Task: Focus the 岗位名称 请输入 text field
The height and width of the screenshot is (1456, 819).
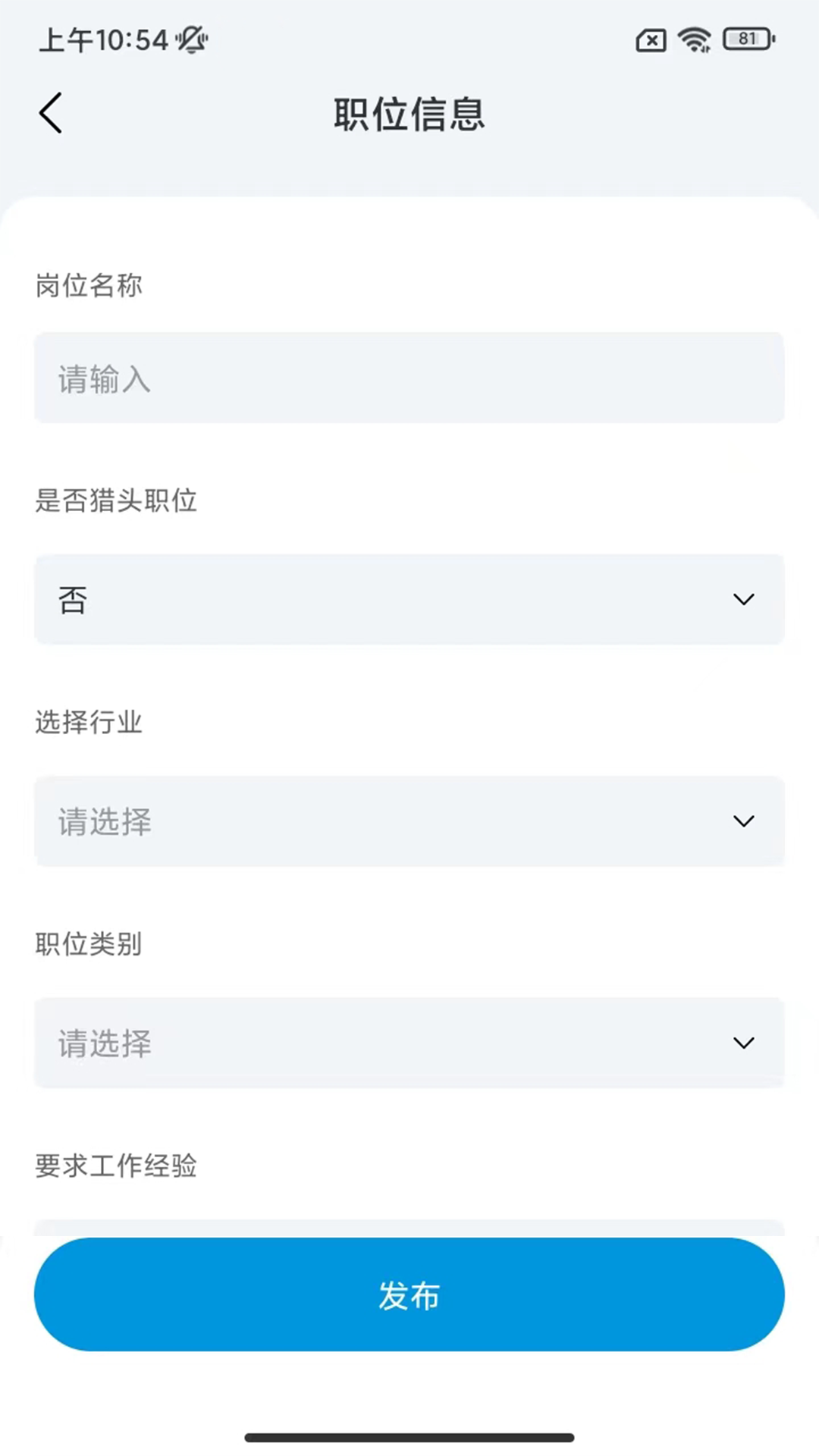Action: point(409,378)
